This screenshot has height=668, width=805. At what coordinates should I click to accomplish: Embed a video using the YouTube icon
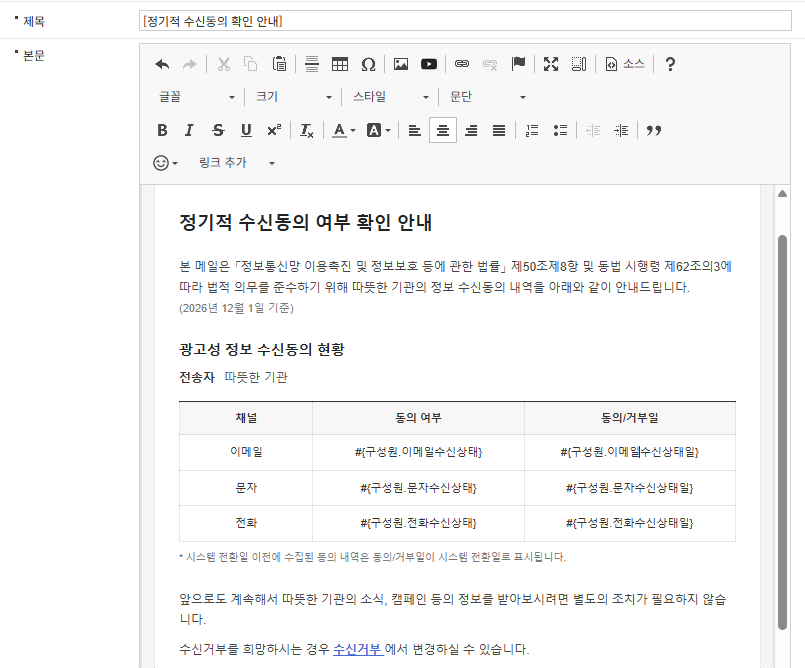[x=429, y=64]
